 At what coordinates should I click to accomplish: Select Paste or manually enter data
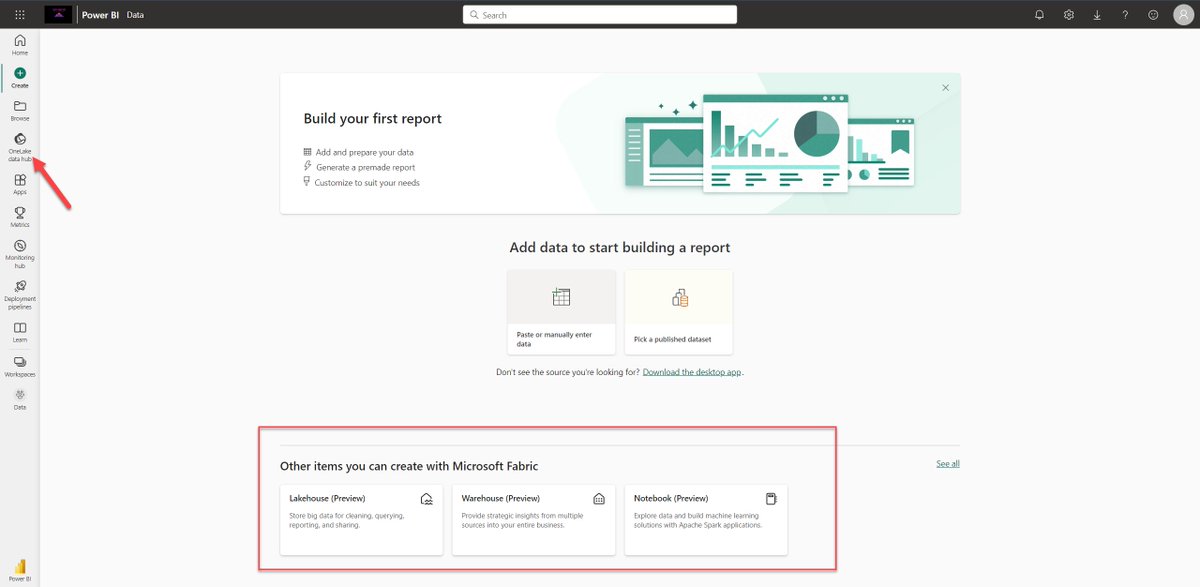click(561, 312)
